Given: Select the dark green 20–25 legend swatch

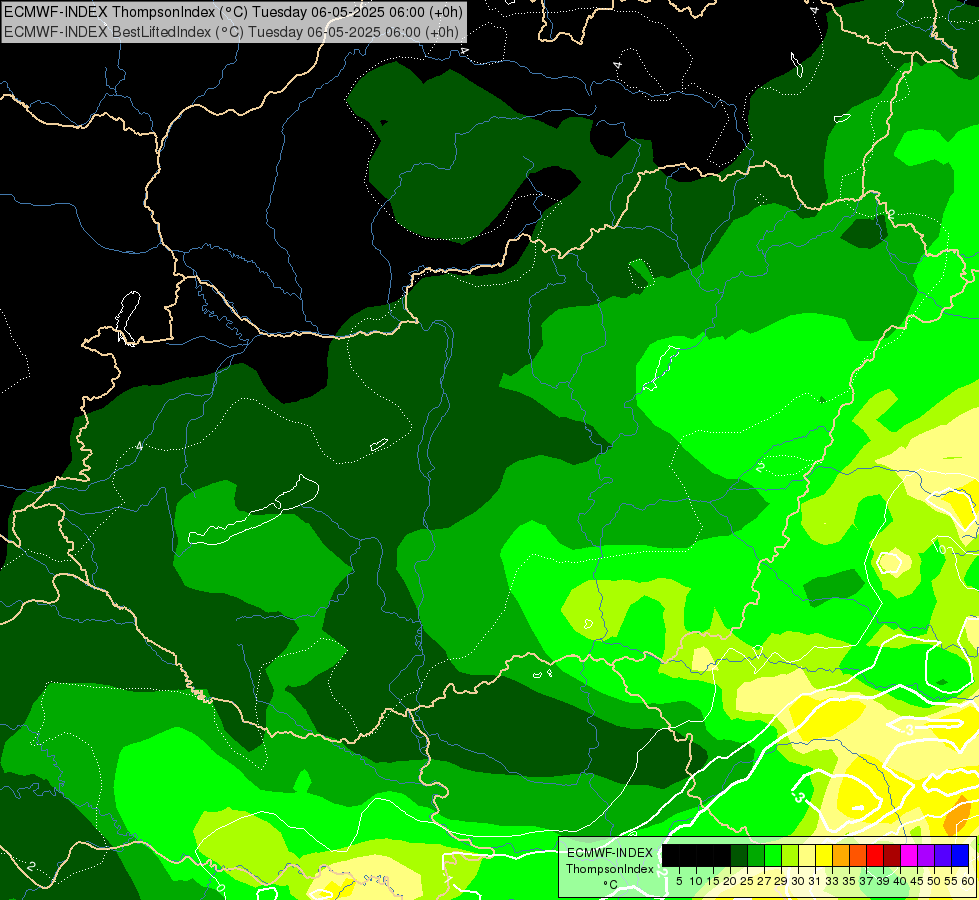Looking at the screenshot, I should click(739, 855).
